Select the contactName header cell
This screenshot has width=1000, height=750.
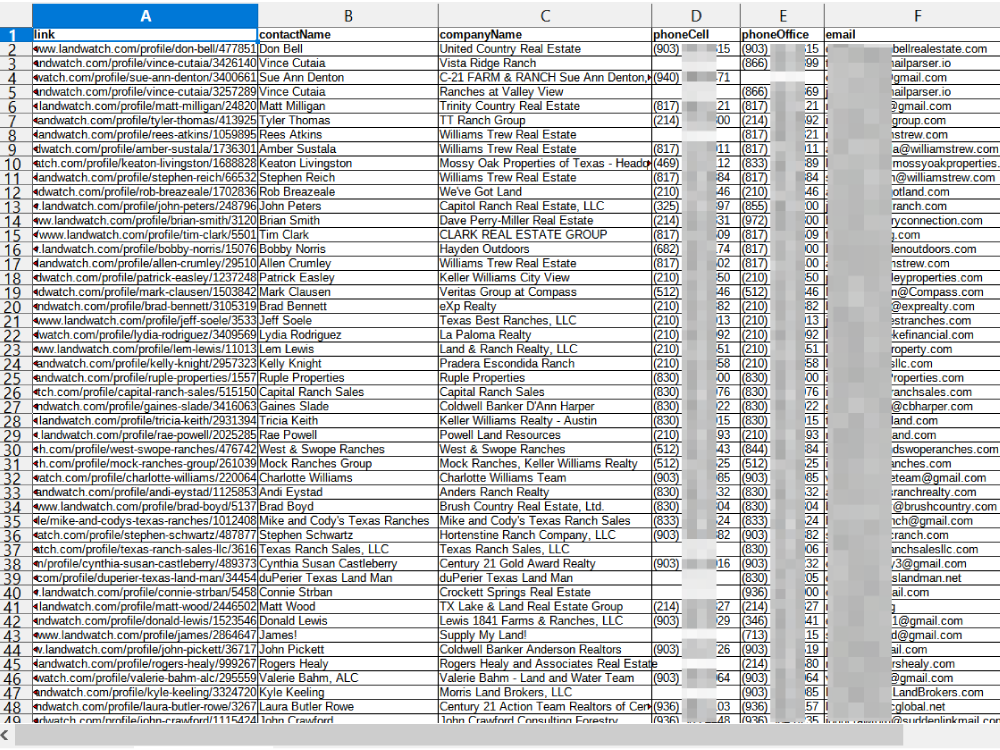click(347, 34)
